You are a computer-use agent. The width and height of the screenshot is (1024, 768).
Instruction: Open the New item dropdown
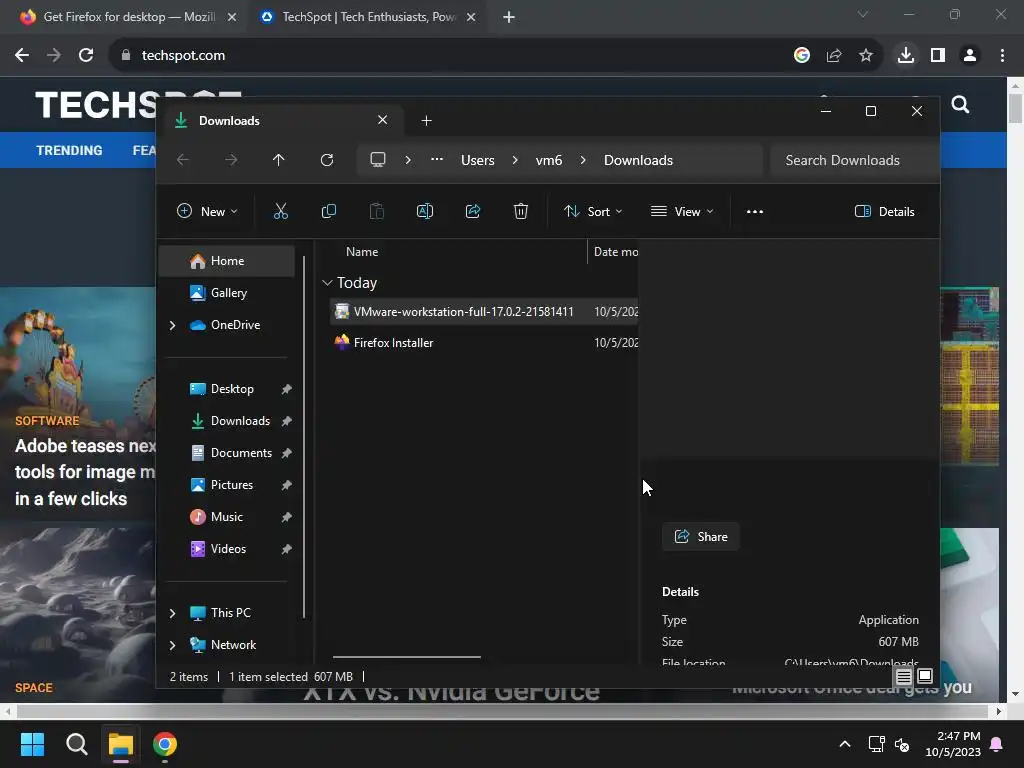[x=207, y=212]
